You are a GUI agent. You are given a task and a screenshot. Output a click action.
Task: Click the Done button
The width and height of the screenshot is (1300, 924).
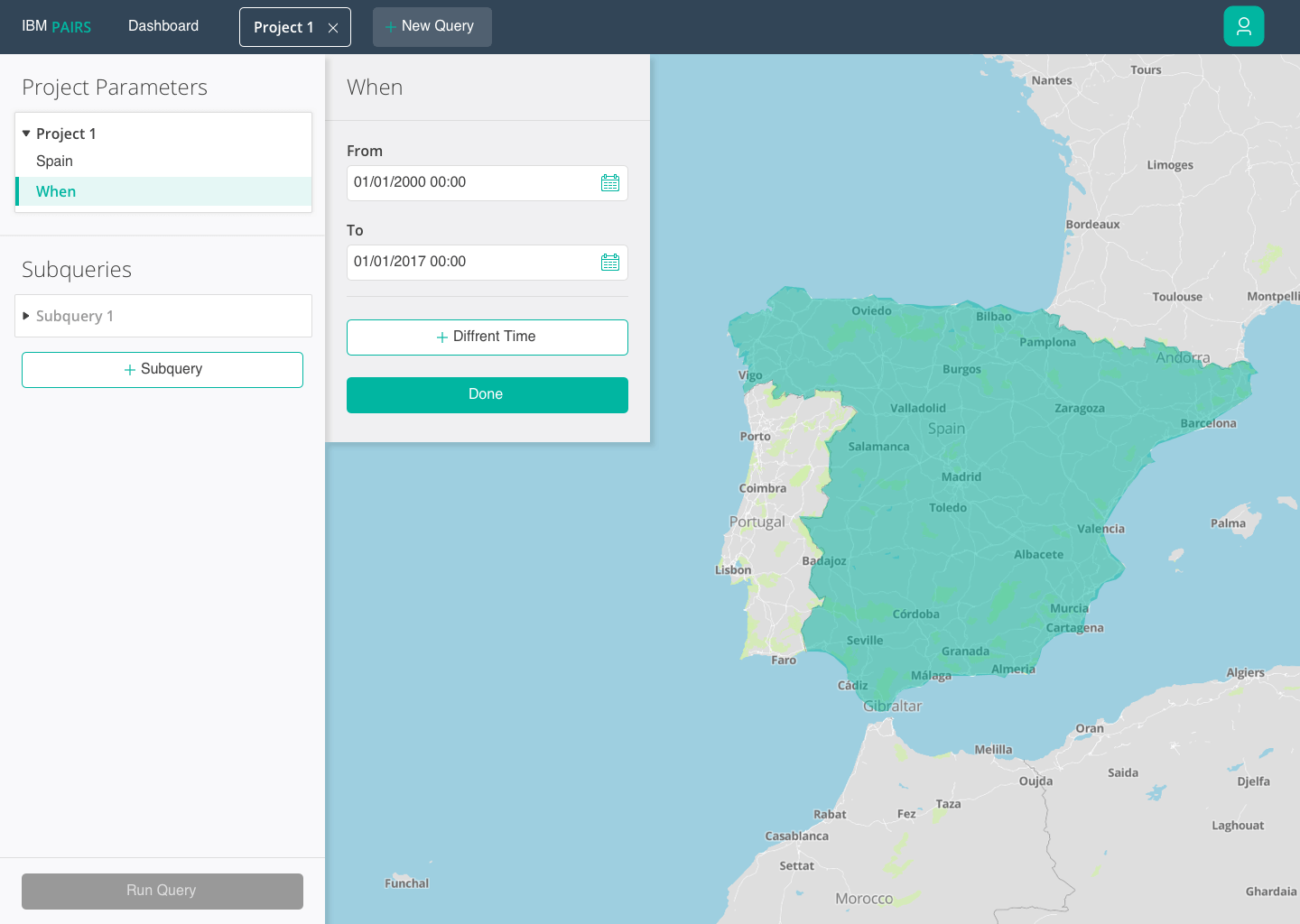point(487,394)
